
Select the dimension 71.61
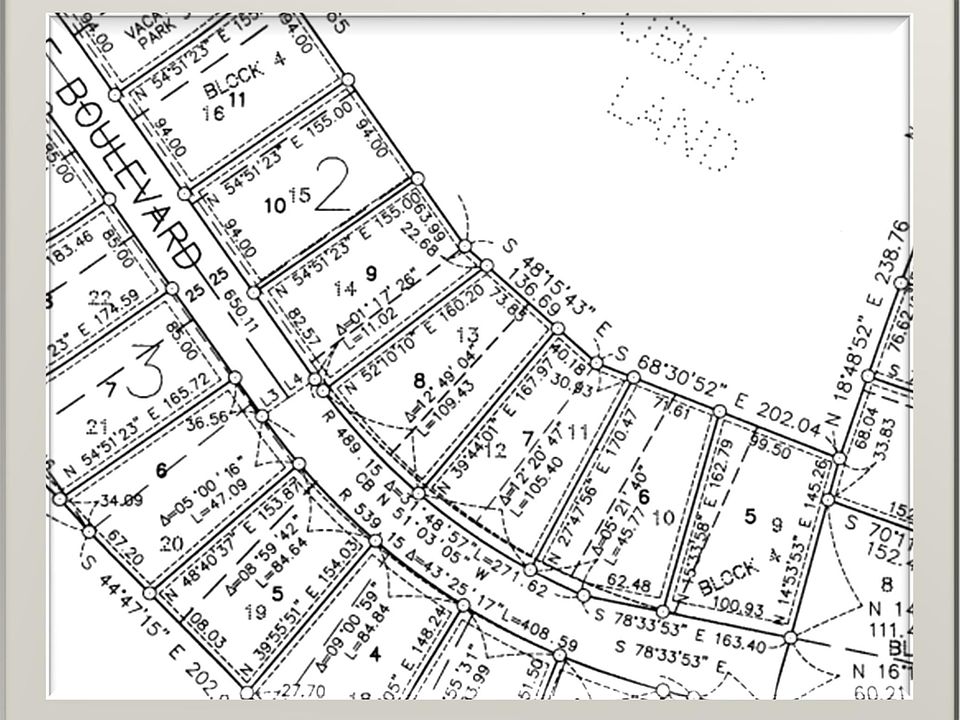pos(670,406)
